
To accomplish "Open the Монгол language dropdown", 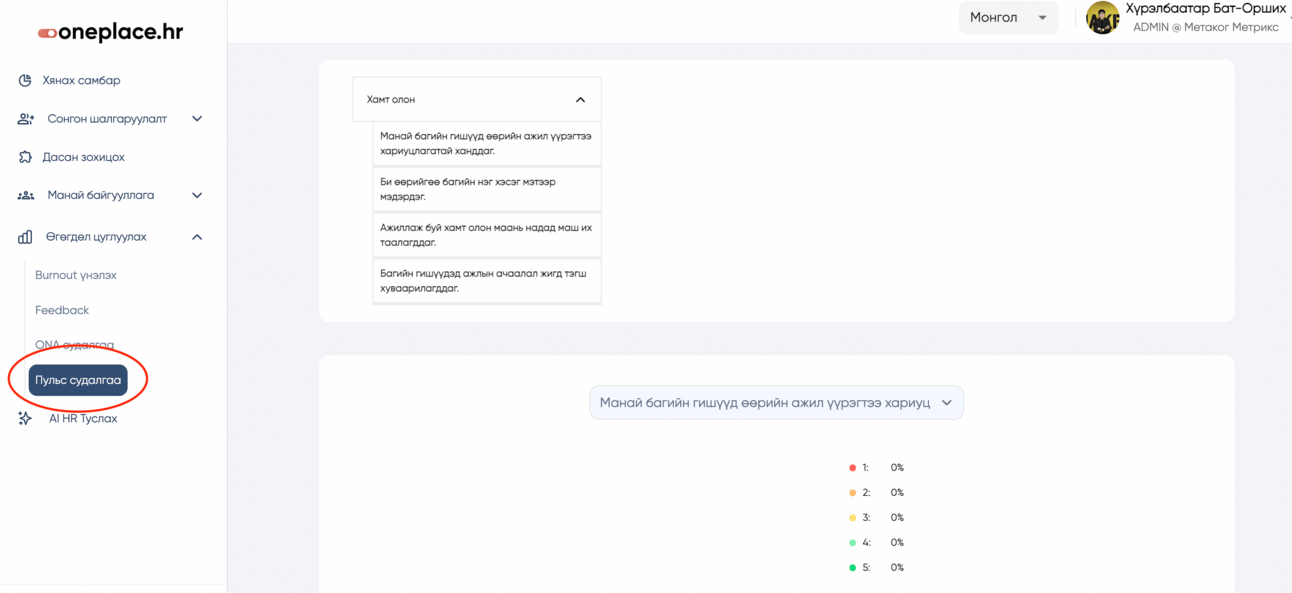I will (x=1007, y=18).
